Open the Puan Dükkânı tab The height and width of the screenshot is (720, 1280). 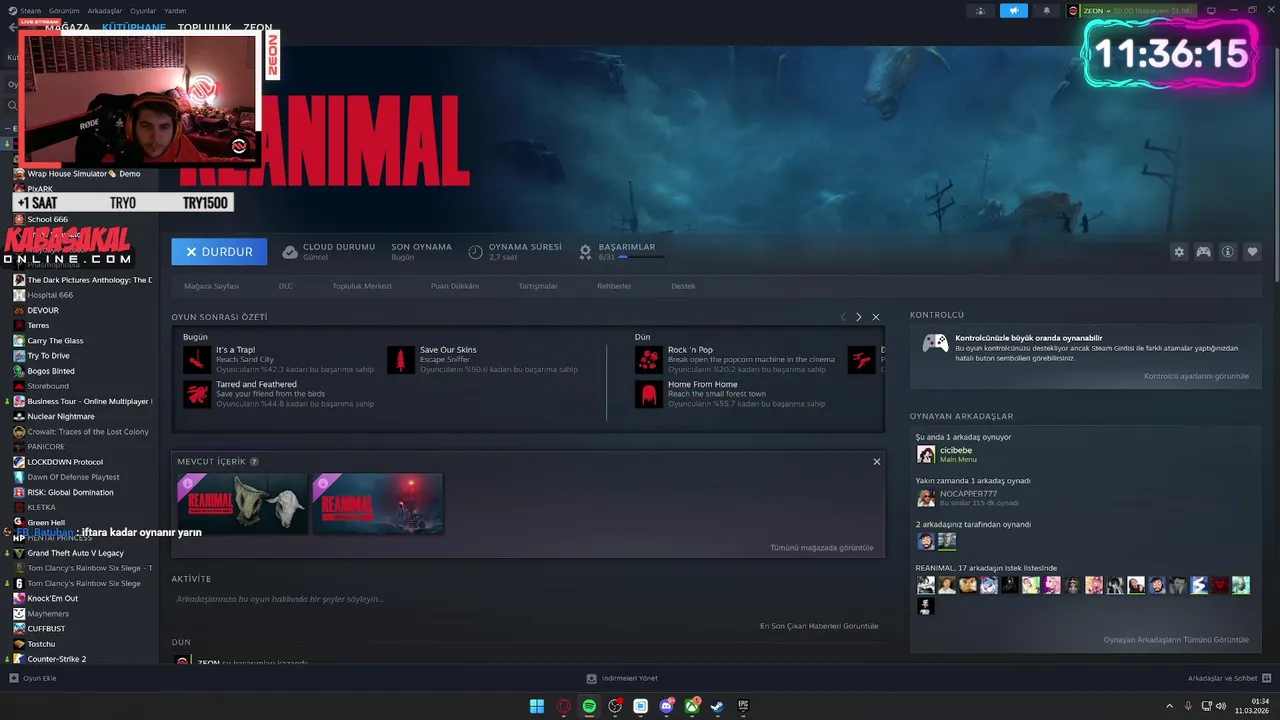pyautogui.click(x=455, y=286)
